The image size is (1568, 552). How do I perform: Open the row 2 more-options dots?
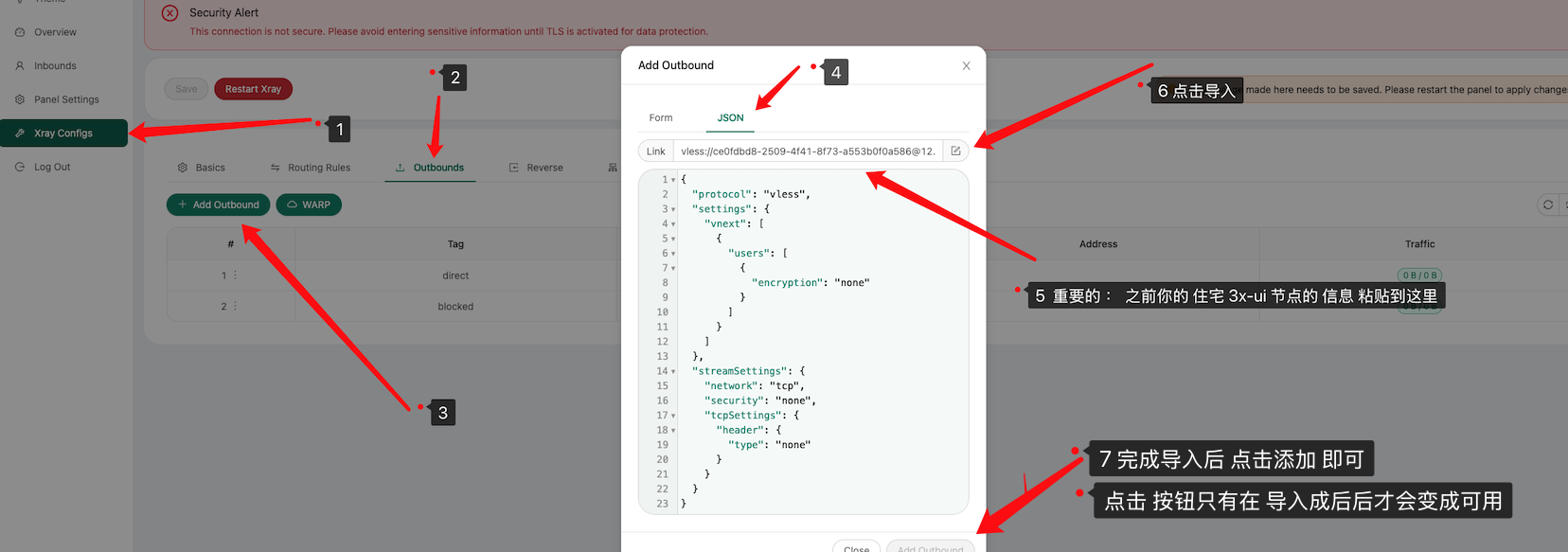click(235, 307)
